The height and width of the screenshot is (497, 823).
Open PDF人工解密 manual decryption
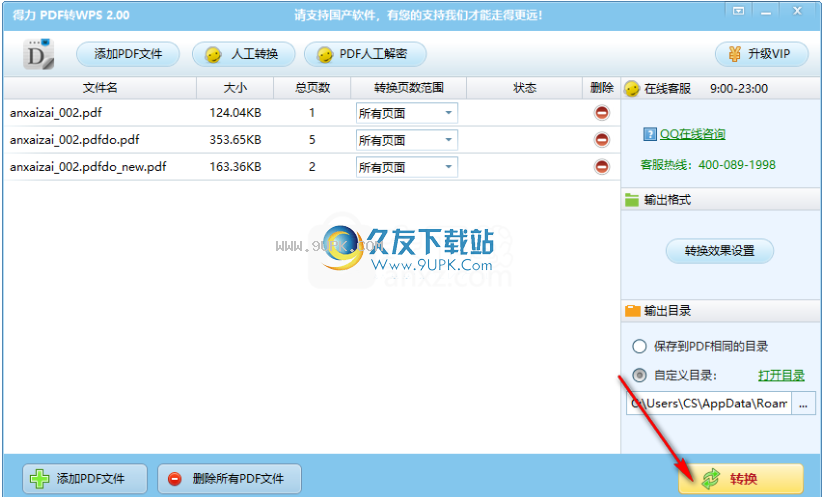[365, 54]
